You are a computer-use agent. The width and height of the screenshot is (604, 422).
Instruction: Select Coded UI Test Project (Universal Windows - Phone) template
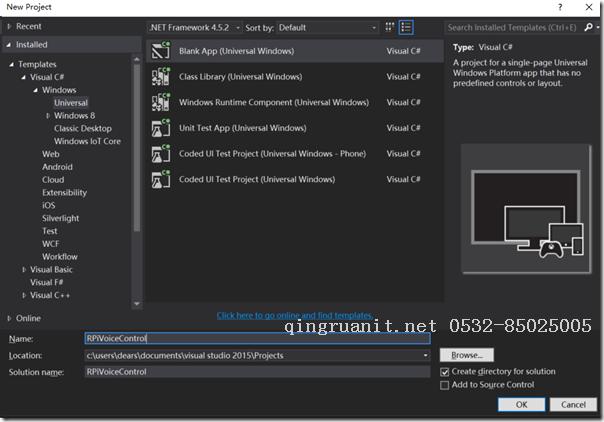point(295,154)
